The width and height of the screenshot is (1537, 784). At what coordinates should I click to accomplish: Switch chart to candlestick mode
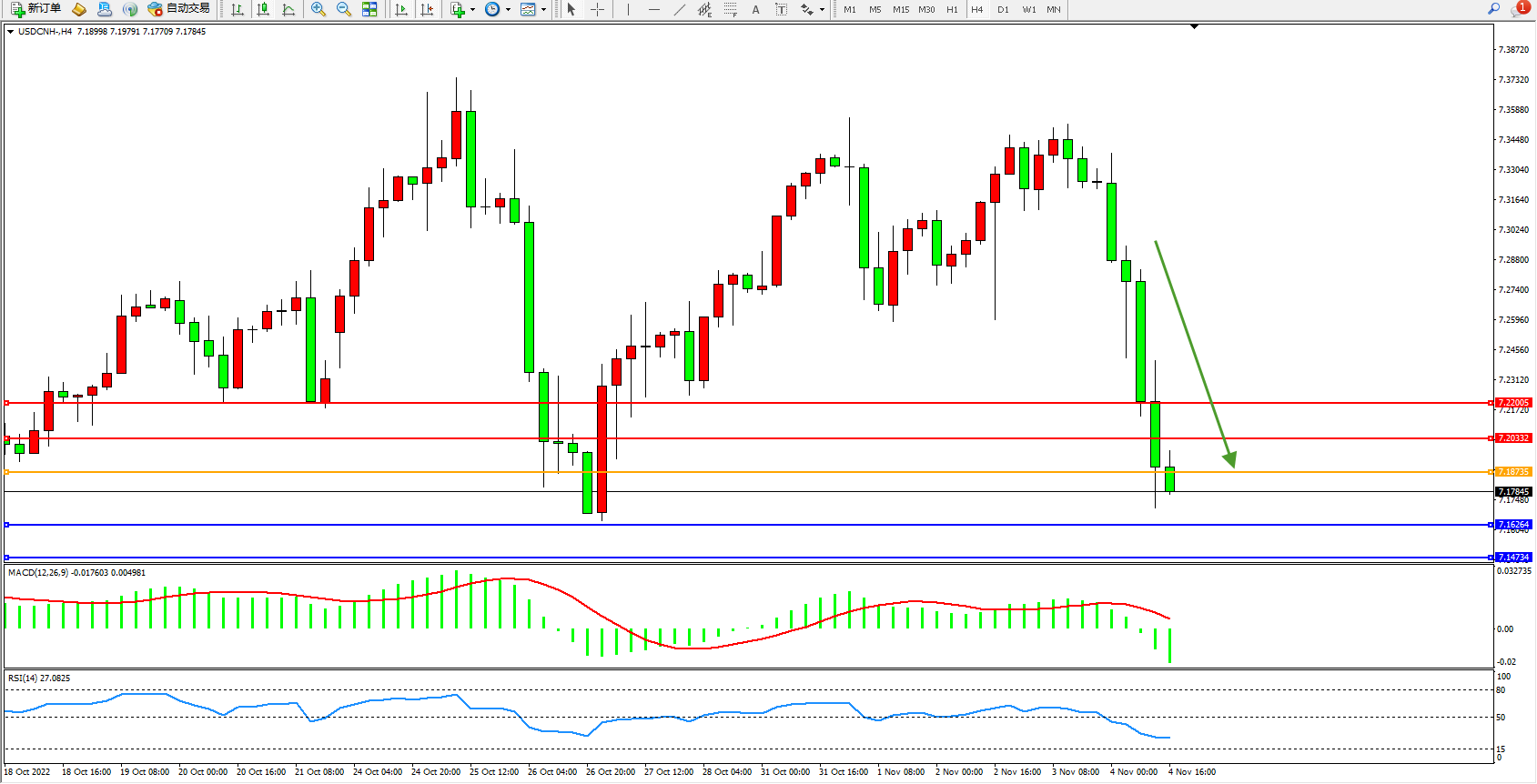(263, 9)
